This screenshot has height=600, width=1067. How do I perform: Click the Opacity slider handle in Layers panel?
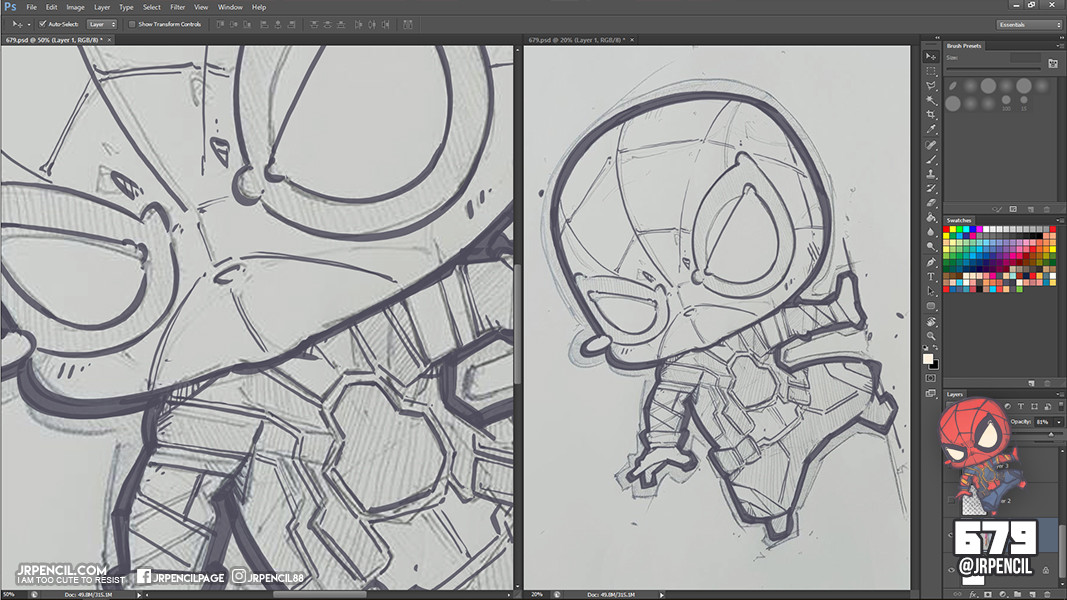[1051, 434]
